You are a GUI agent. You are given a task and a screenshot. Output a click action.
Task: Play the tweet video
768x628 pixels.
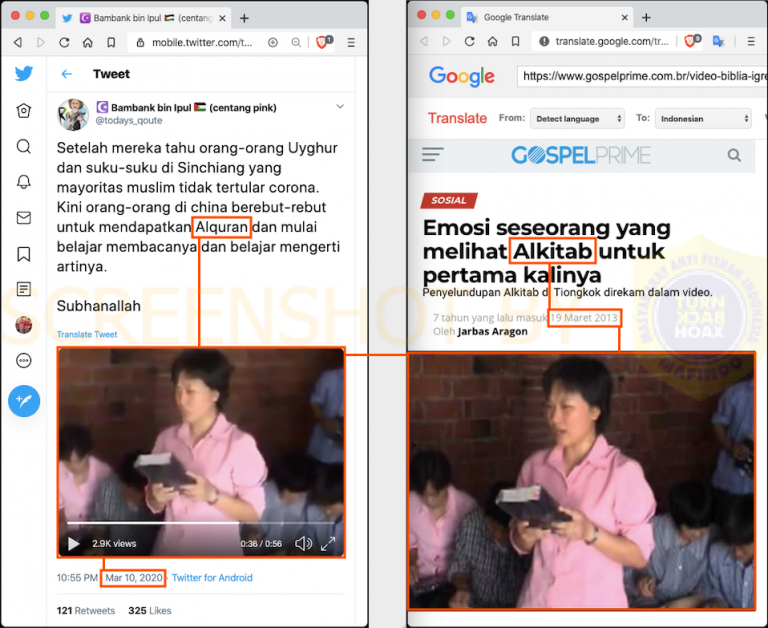pos(73,543)
